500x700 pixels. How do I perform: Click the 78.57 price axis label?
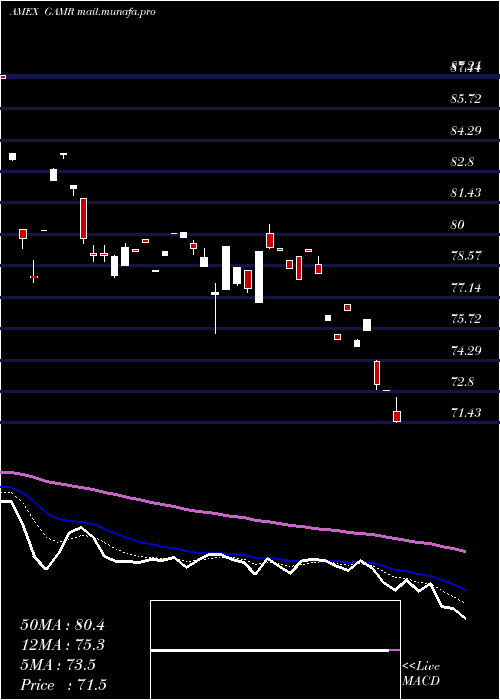pyautogui.click(x=466, y=256)
